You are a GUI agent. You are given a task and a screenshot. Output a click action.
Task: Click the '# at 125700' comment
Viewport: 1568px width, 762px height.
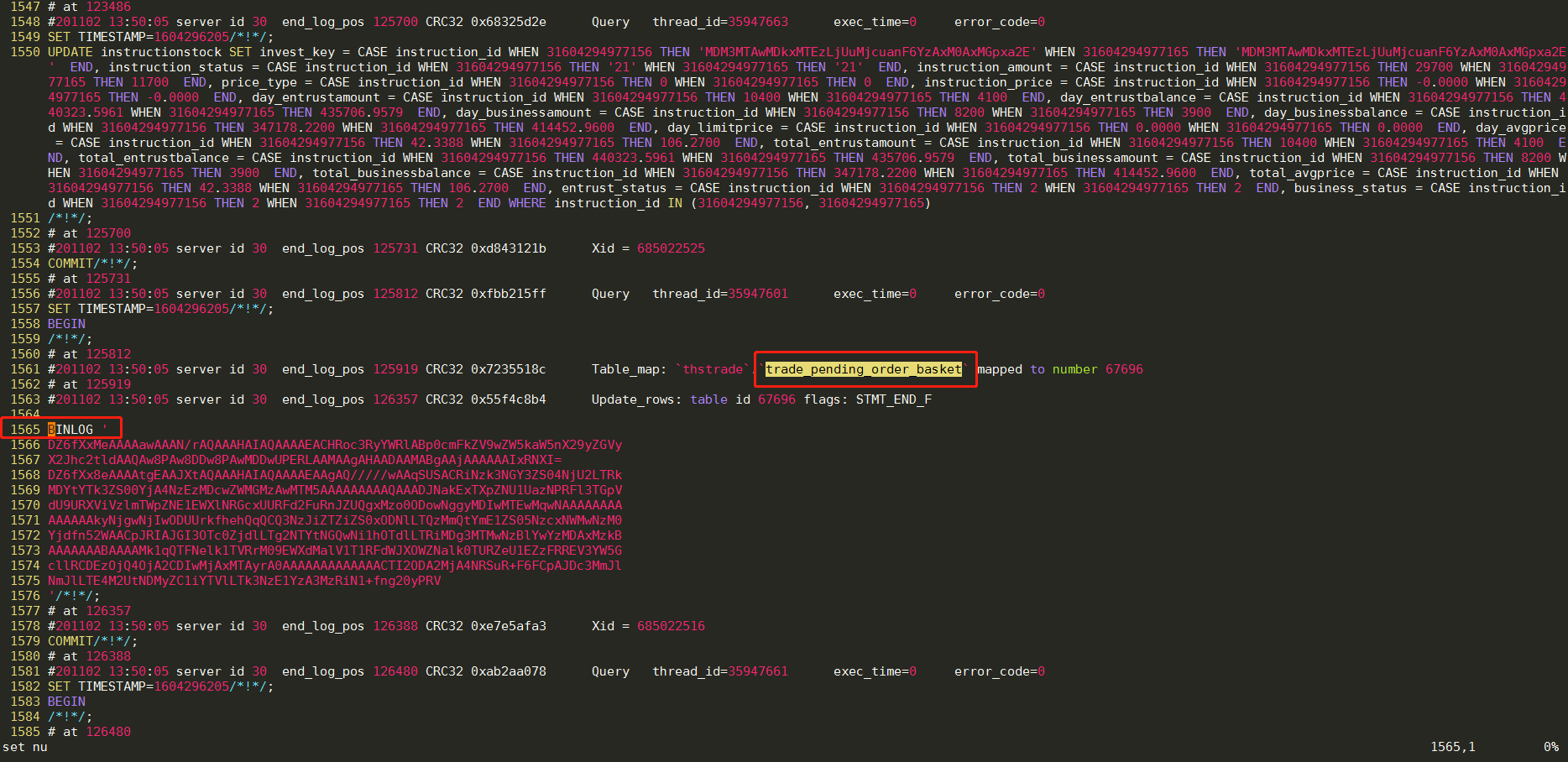tap(89, 233)
